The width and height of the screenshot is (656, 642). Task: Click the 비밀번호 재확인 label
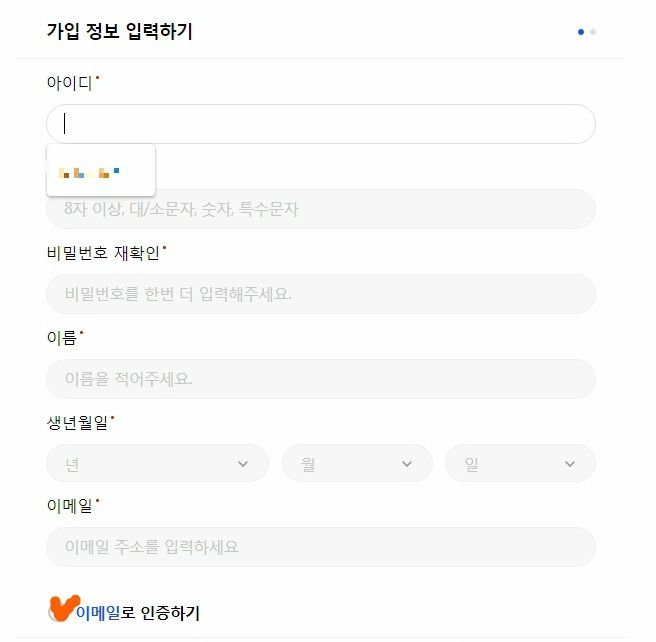point(103,253)
